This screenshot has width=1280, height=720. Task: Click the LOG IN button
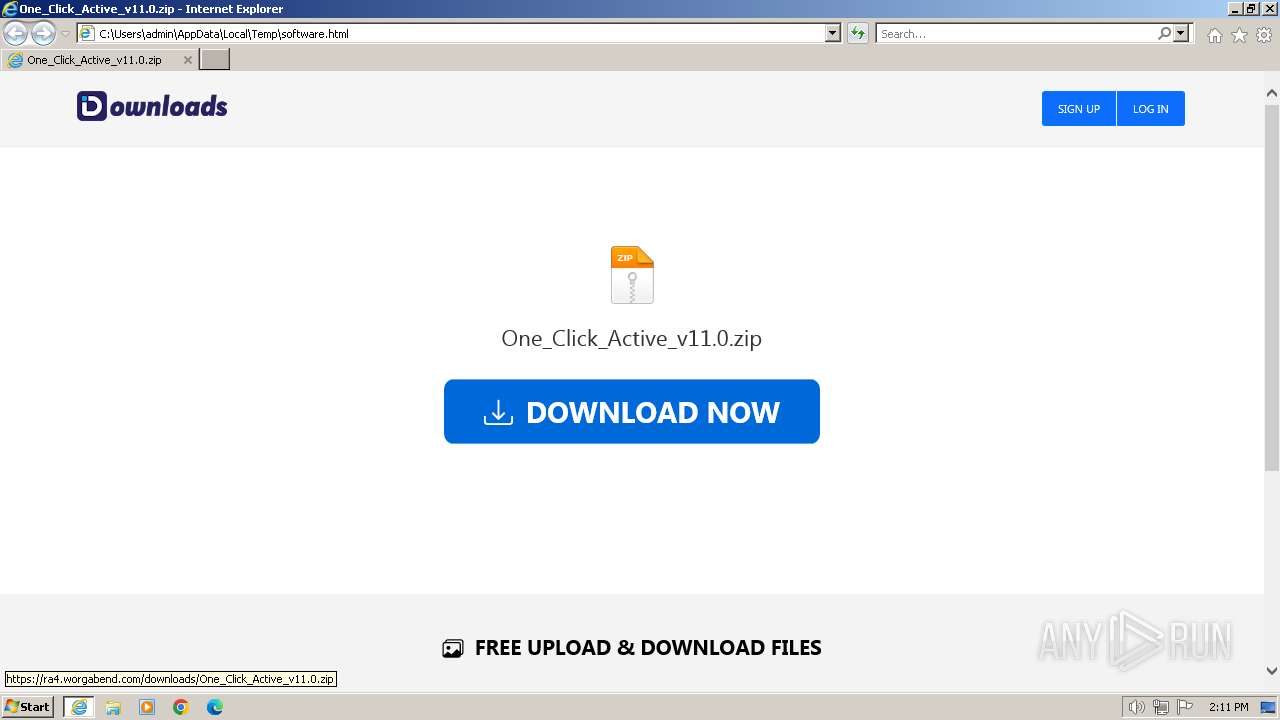(1150, 109)
